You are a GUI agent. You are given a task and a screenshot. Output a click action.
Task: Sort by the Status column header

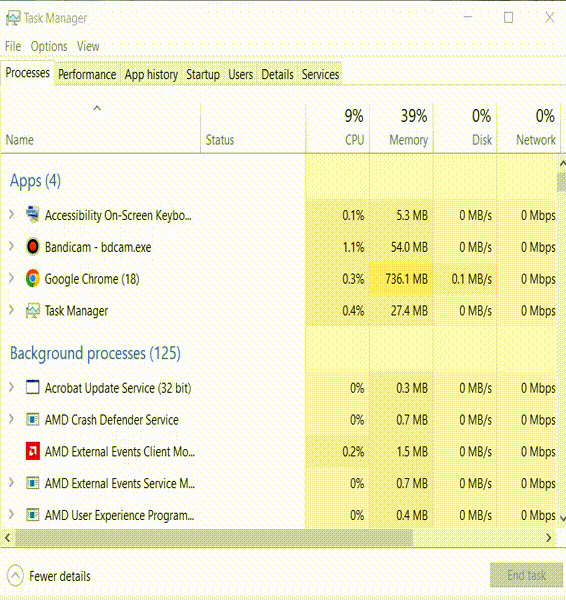coord(253,128)
